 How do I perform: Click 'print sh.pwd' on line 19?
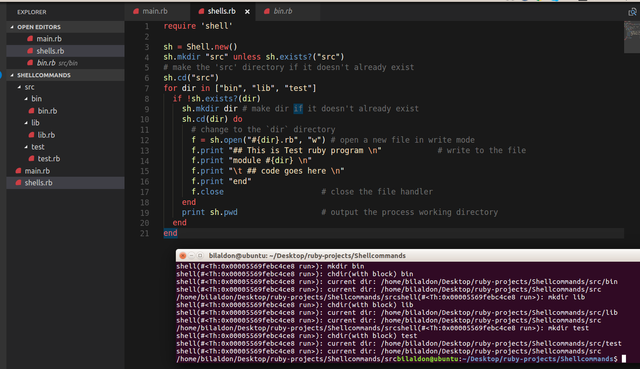point(209,212)
